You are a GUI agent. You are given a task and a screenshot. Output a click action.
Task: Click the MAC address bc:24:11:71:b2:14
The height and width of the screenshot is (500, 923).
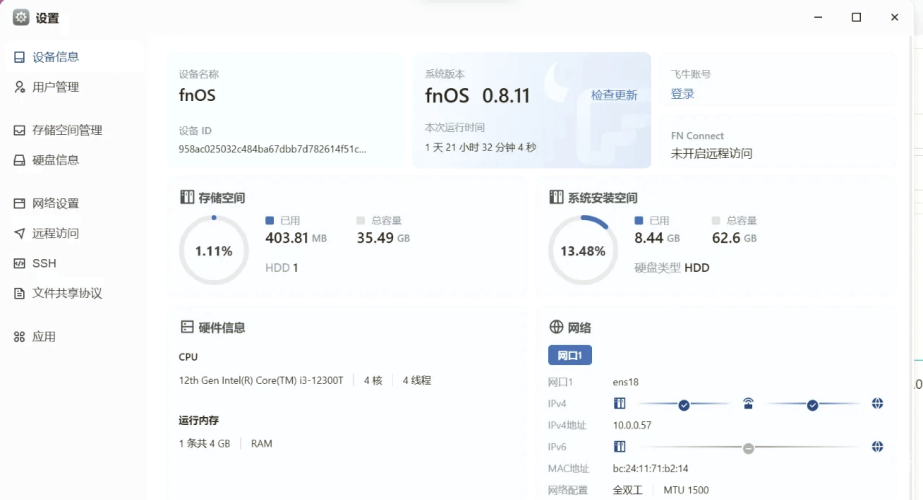coord(650,469)
